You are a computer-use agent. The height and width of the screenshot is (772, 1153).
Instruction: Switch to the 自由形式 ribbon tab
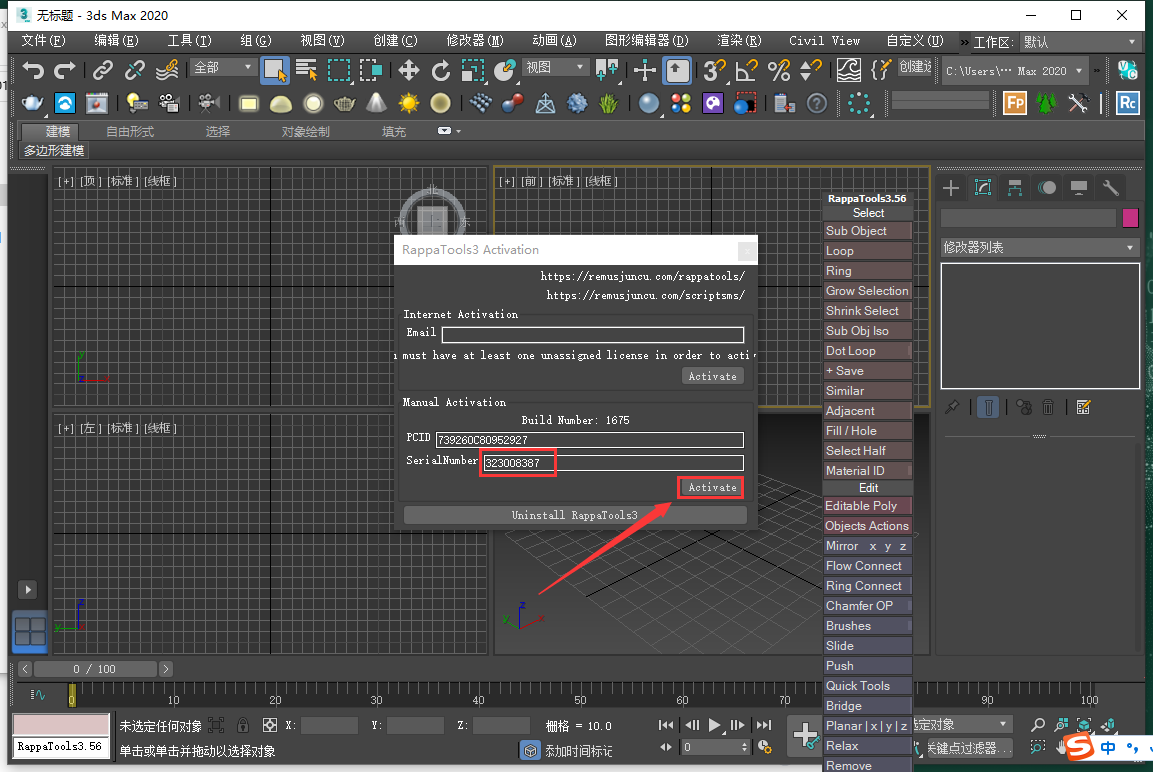130,132
